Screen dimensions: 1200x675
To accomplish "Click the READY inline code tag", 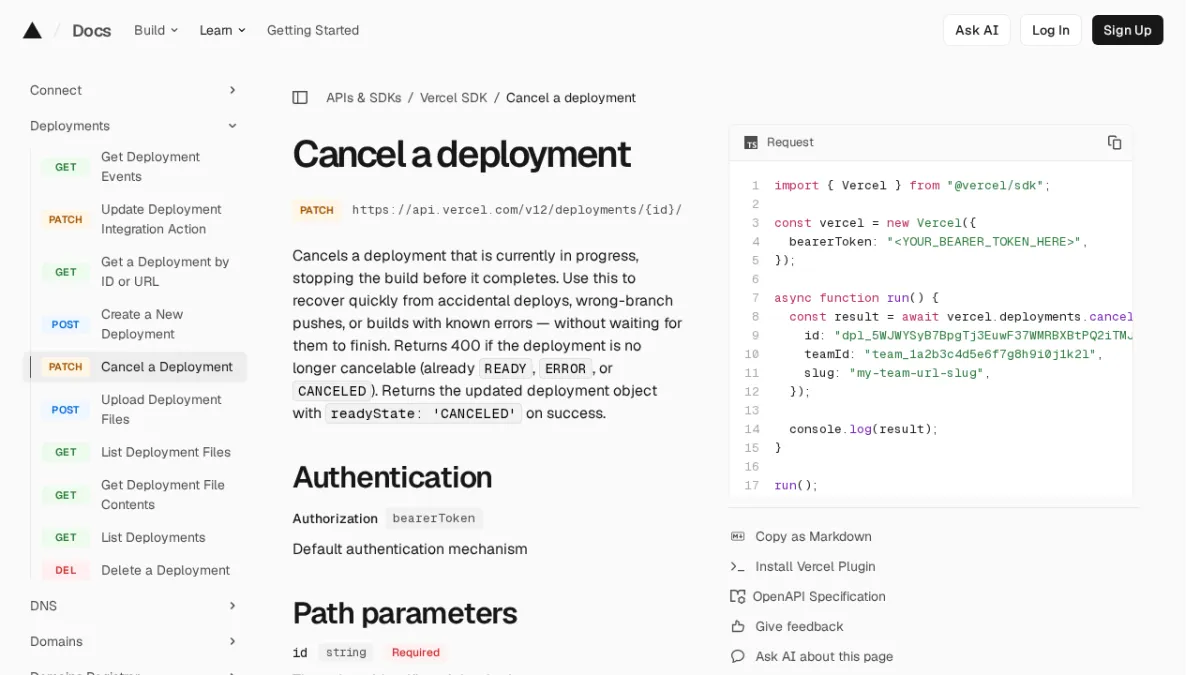I will tap(505, 369).
